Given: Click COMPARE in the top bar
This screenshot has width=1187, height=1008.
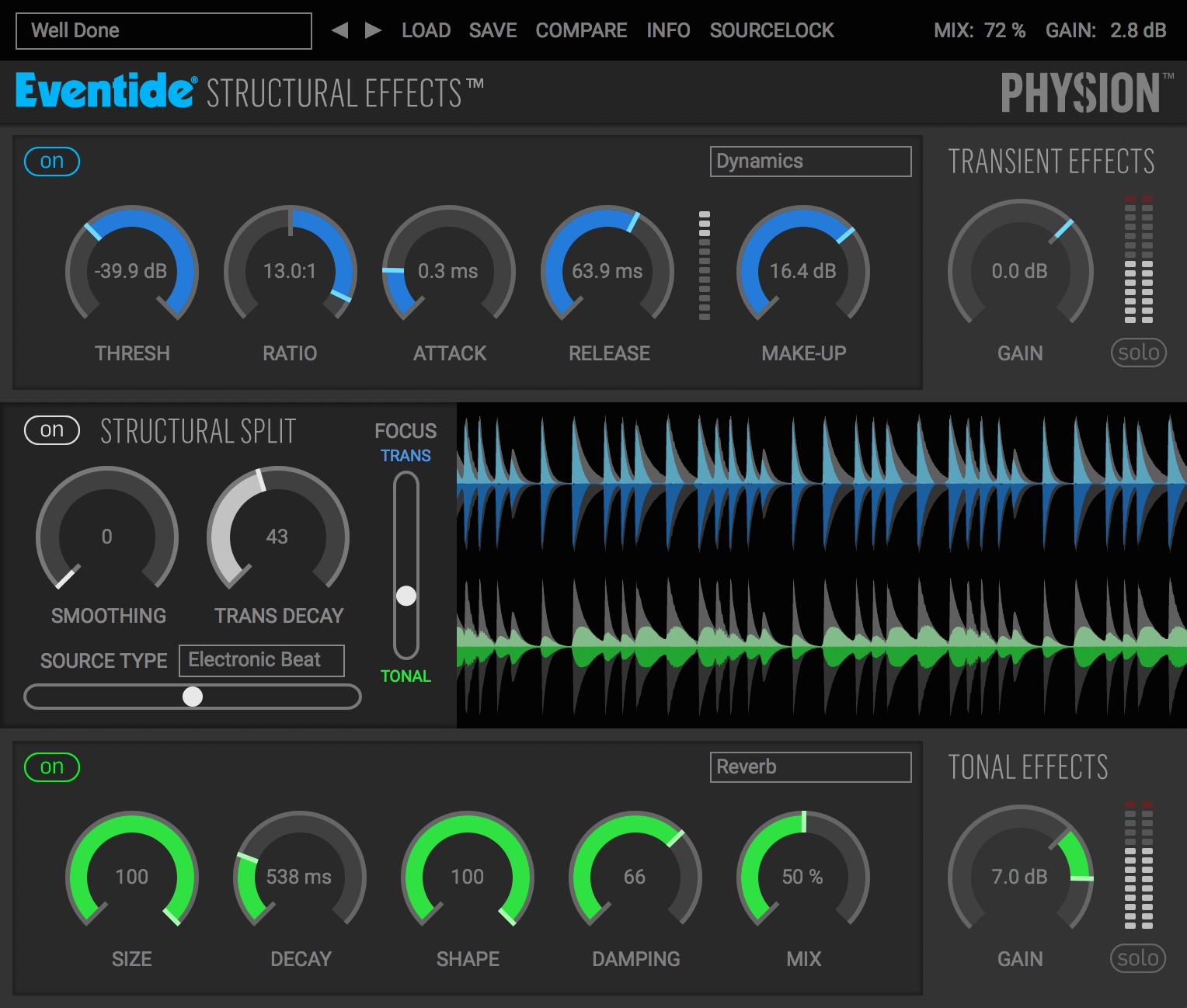Looking at the screenshot, I should coord(581,30).
